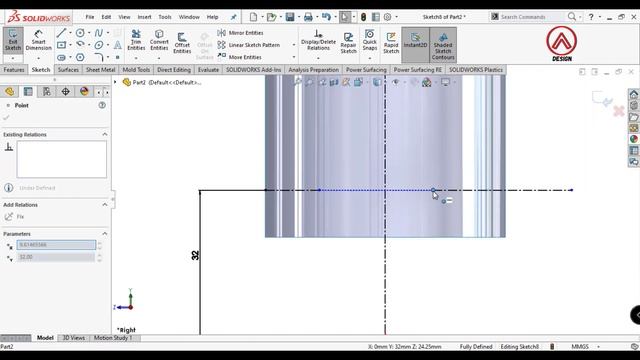Screen dimensions: 640x360
Task: Click the Rebuild traffic light icon
Action: [x=363, y=17]
